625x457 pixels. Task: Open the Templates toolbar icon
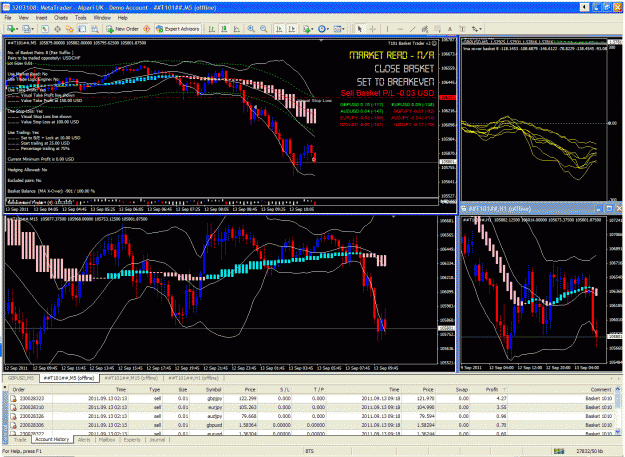pyautogui.click(x=337, y=29)
